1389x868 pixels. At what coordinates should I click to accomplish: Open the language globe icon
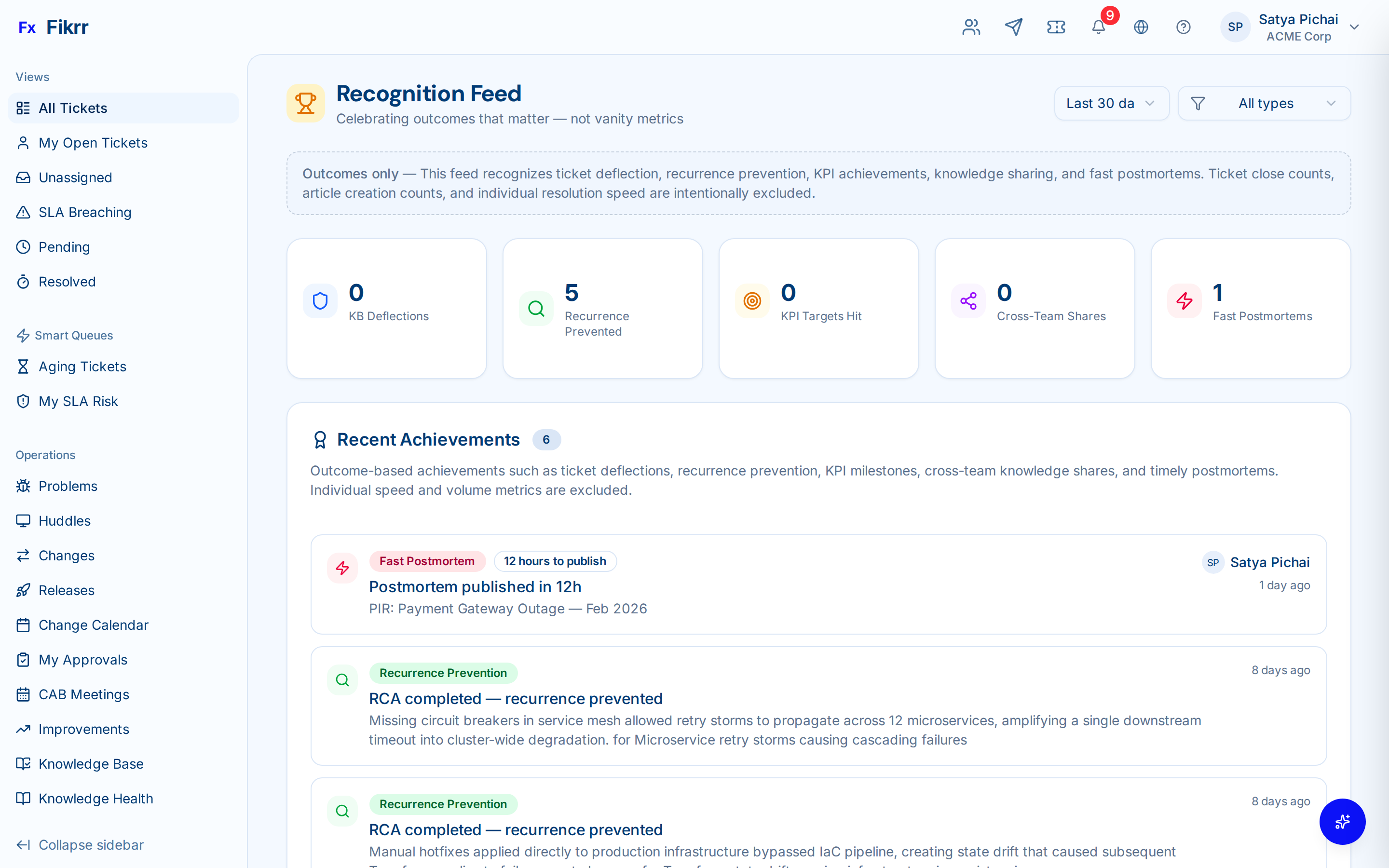point(1141,27)
